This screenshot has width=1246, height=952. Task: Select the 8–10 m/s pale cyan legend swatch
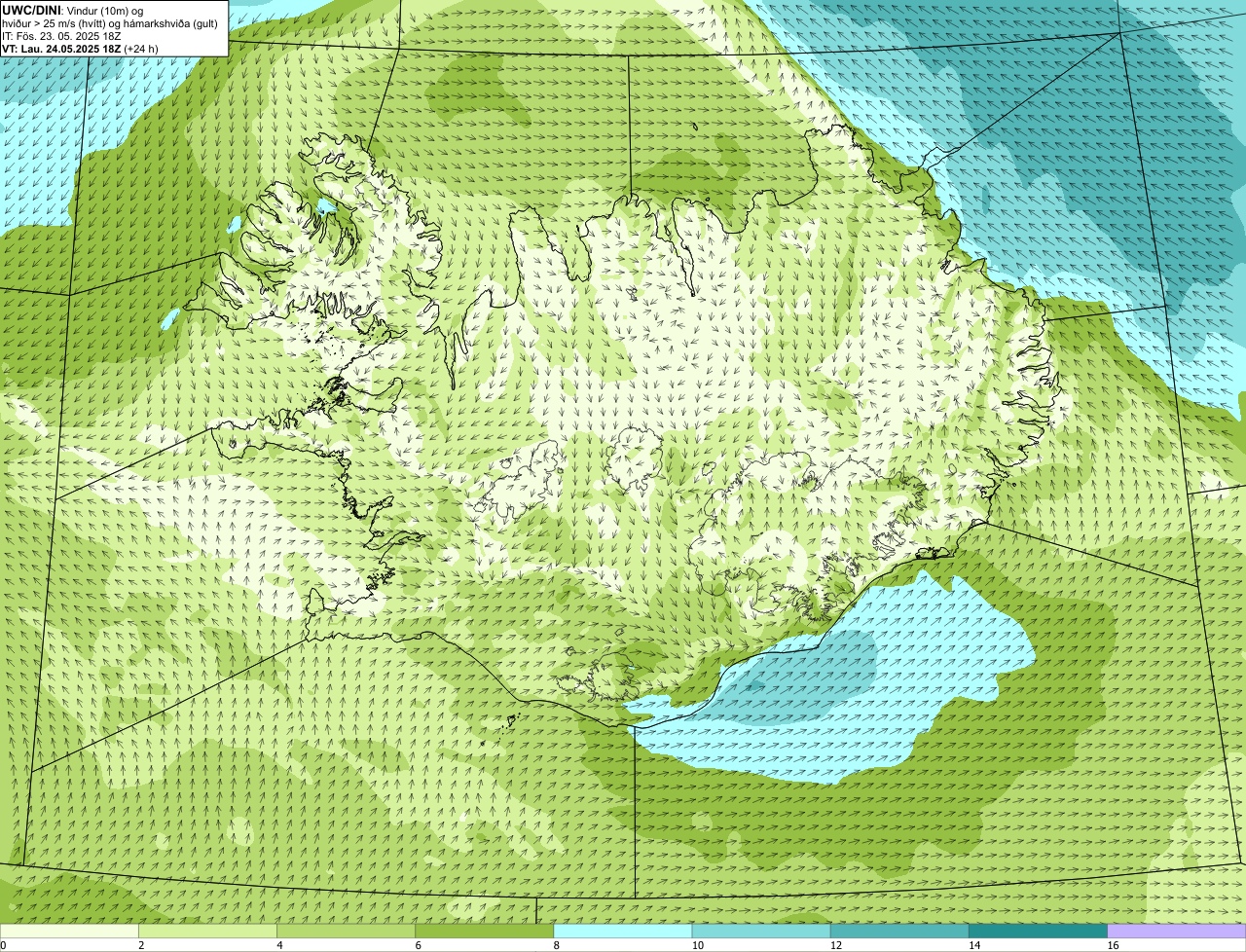[x=623, y=931]
